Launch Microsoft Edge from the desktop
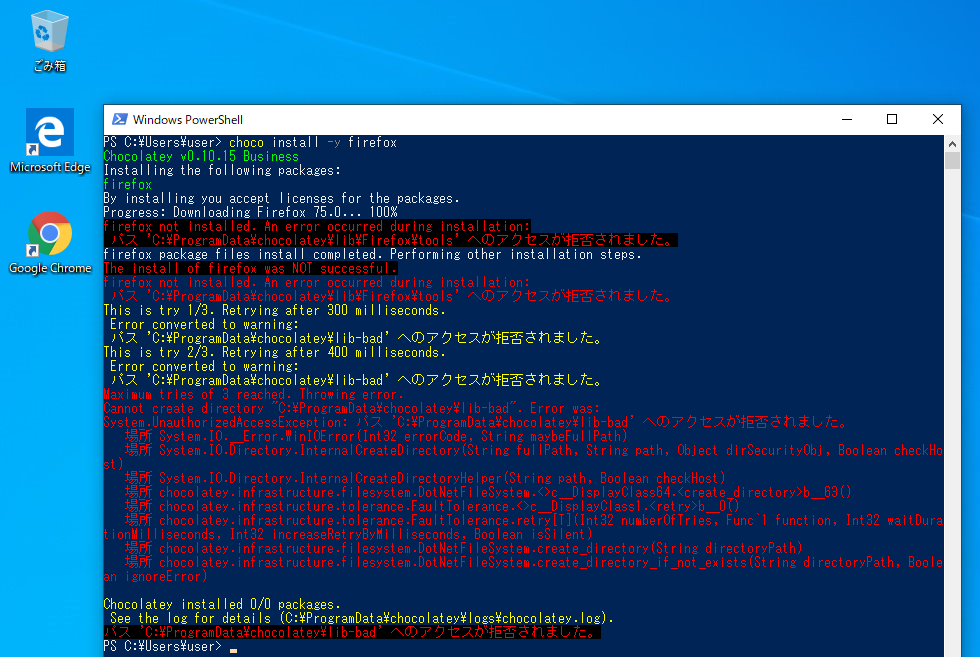This screenshot has height=657, width=980. tap(50, 141)
